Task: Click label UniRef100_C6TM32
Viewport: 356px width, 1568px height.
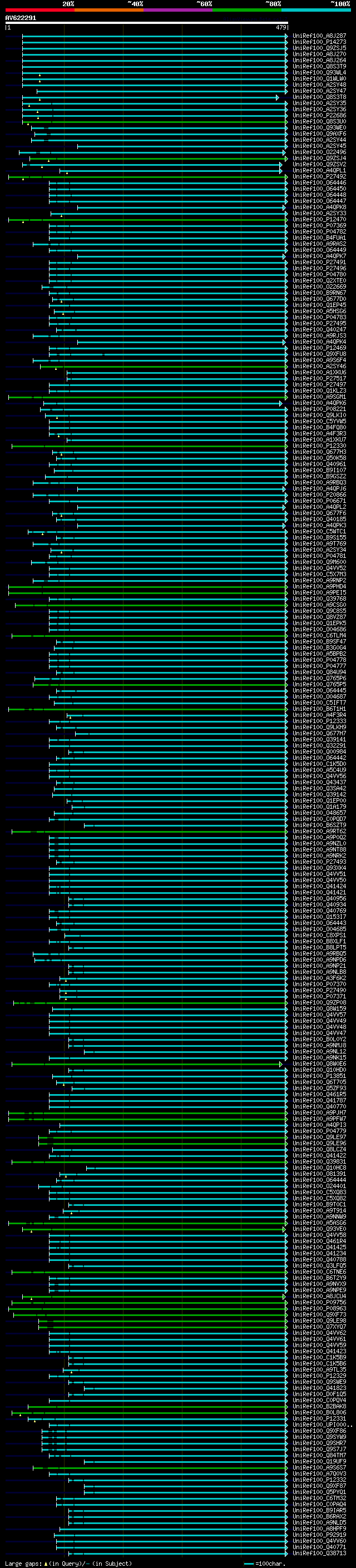Action: (x=319, y=1498)
